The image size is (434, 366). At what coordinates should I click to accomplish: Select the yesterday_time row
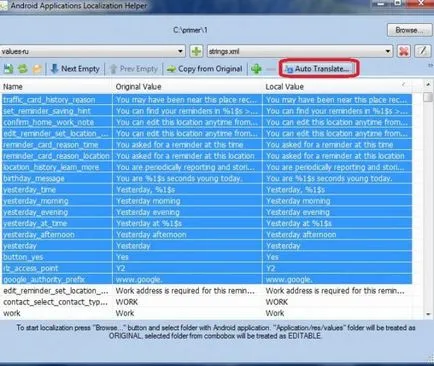pyautogui.click(x=207, y=190)
